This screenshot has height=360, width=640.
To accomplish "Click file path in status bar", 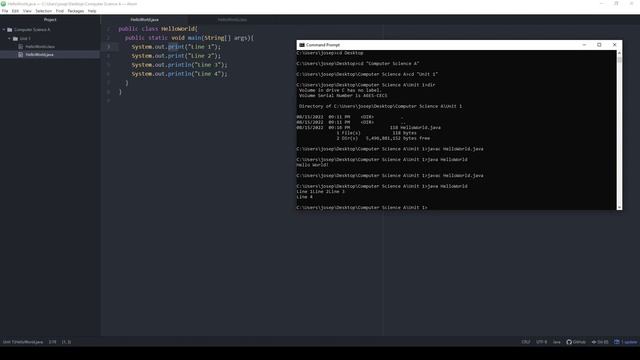I will [23, 342].
